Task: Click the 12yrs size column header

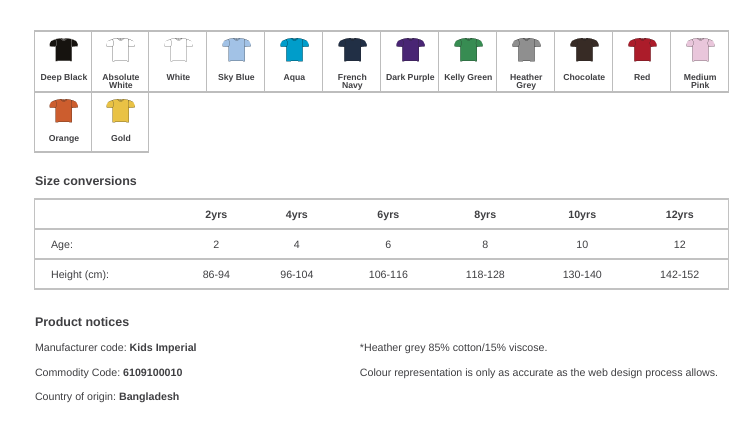Action: [680, 215]
